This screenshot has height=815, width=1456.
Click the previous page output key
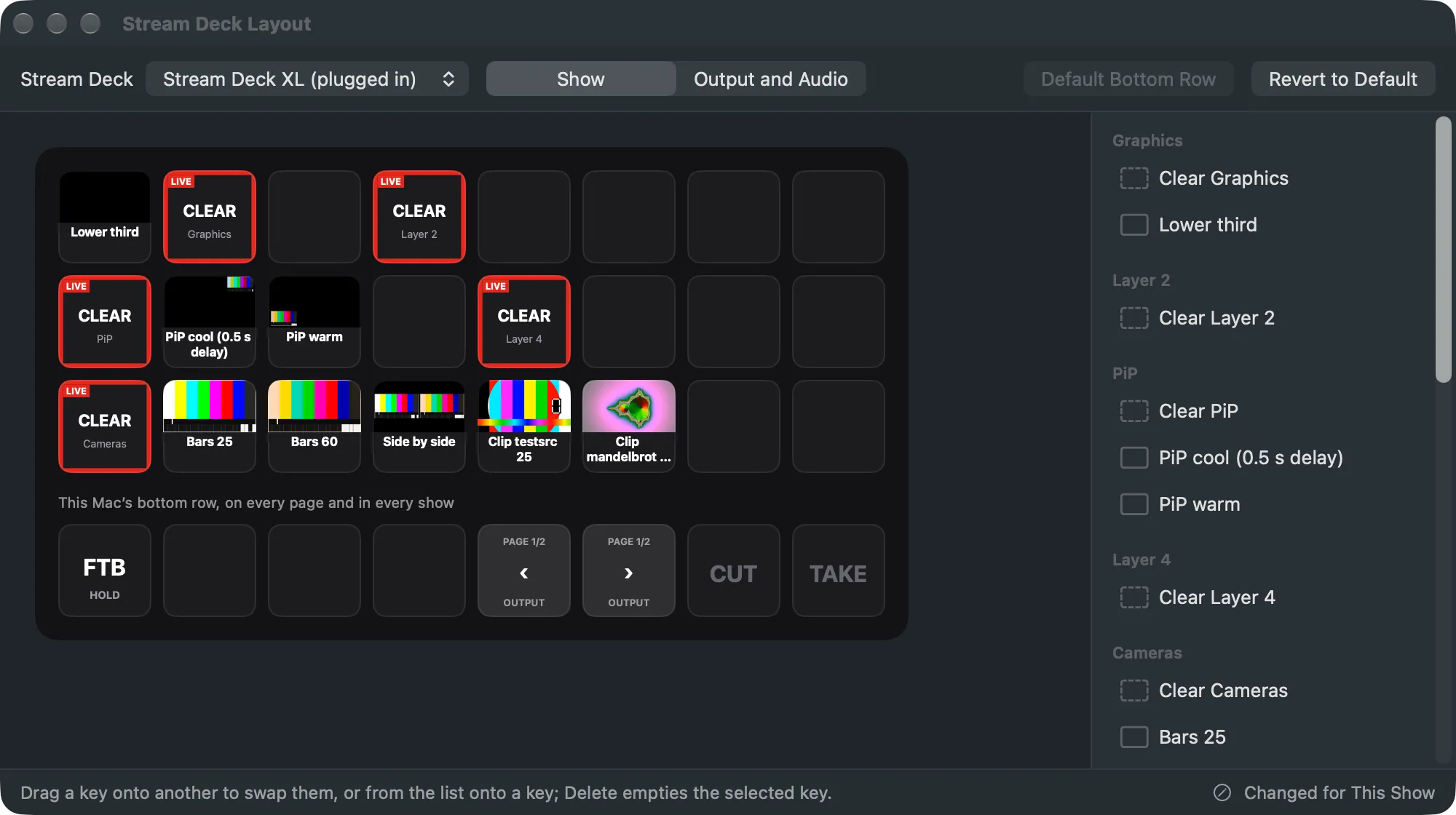pyautogui.click(x=524, y=570)
